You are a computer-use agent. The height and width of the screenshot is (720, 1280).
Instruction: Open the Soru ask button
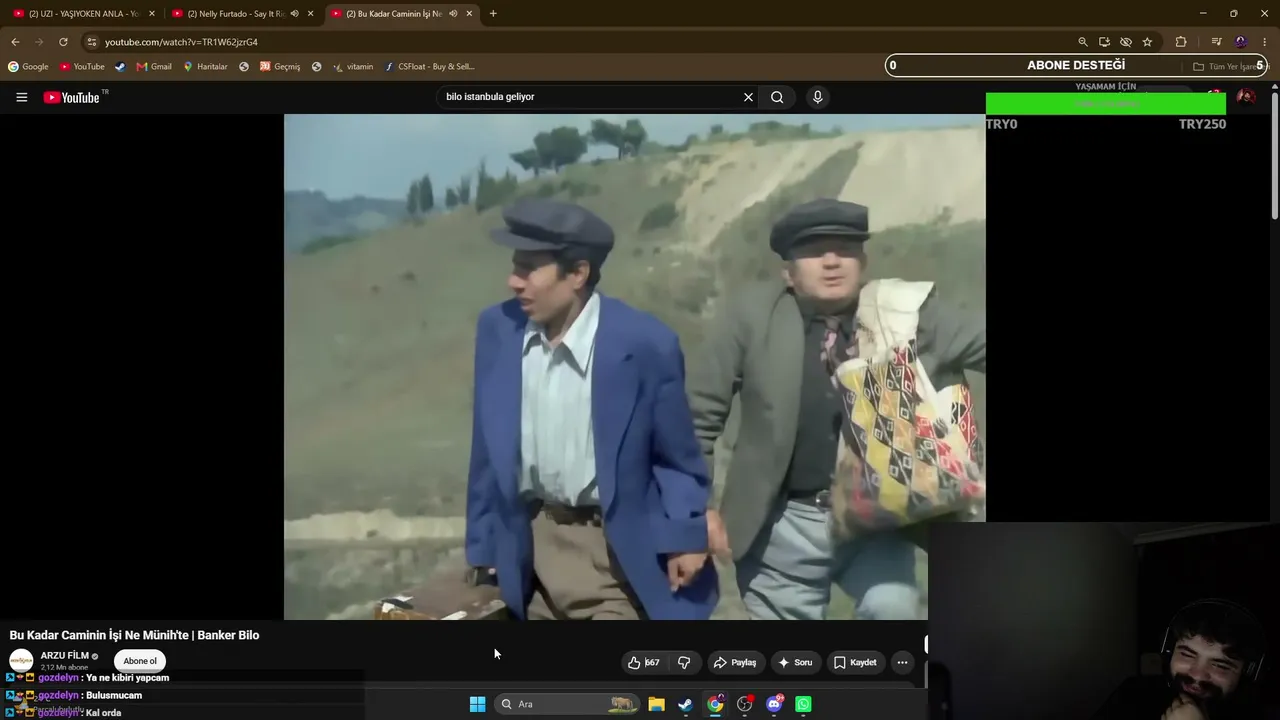796,662
